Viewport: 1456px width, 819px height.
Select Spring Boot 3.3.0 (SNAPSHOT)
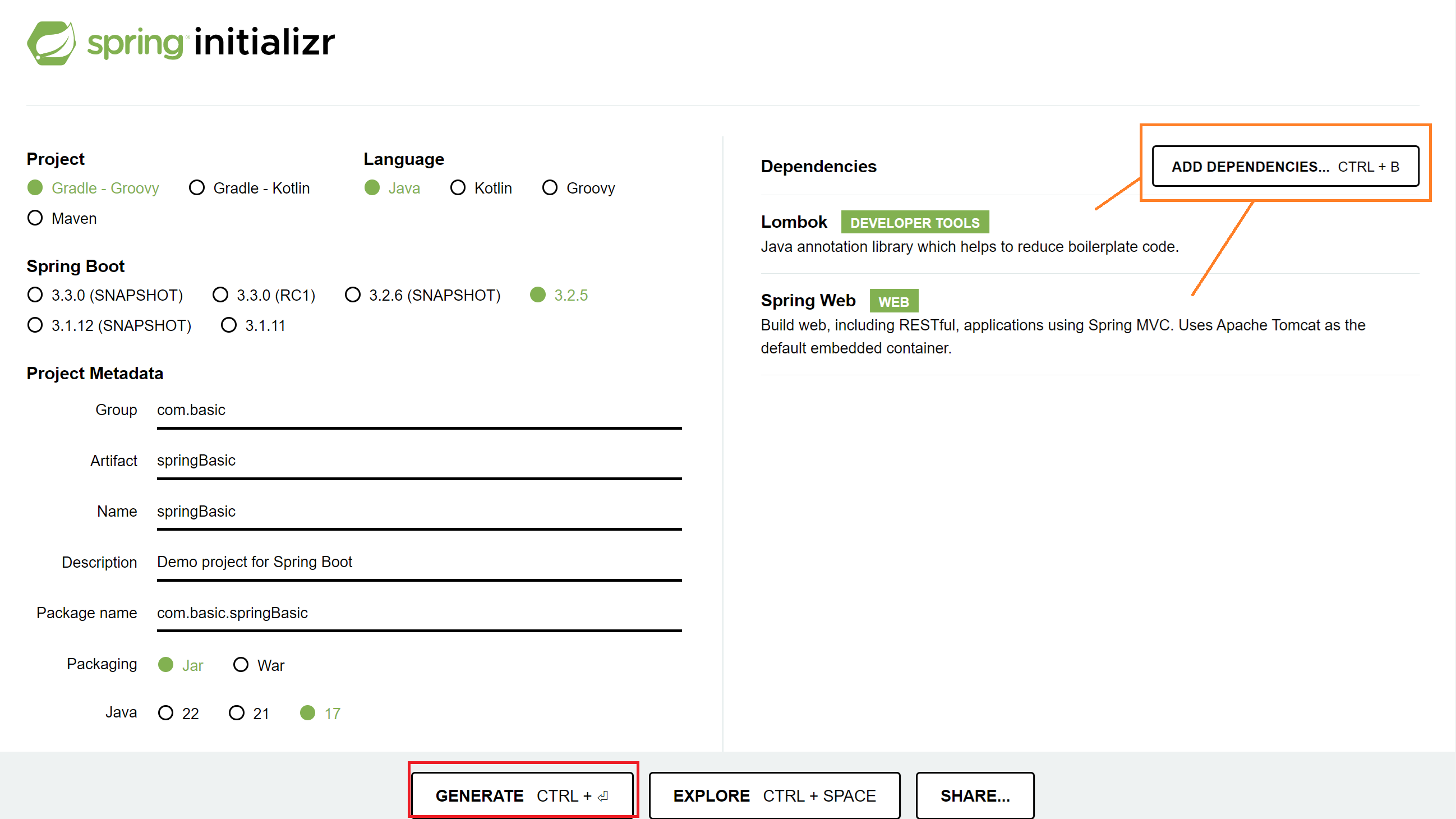pos(35,295)
